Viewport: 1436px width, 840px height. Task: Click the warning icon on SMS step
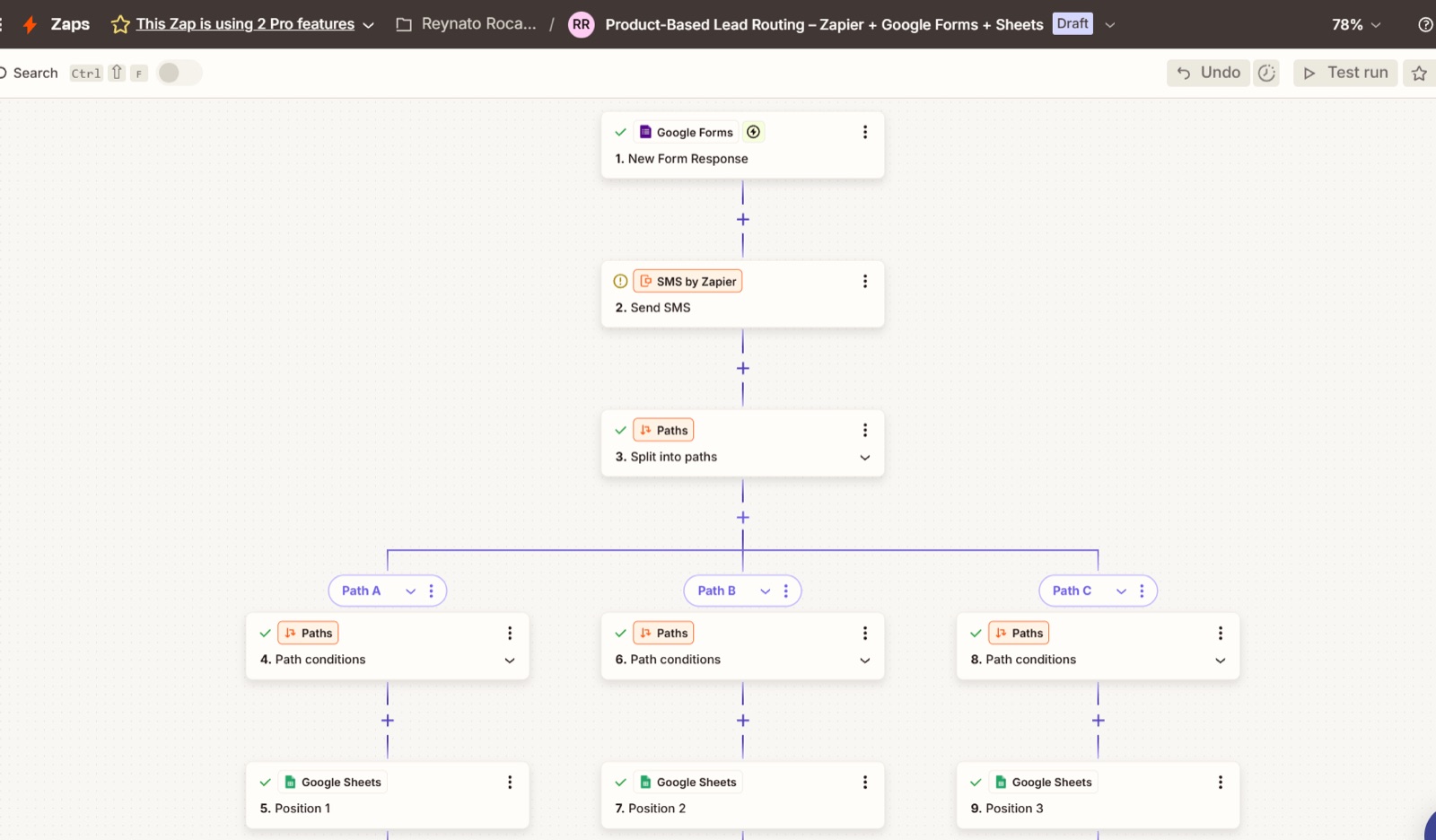(x=620, y=281)
